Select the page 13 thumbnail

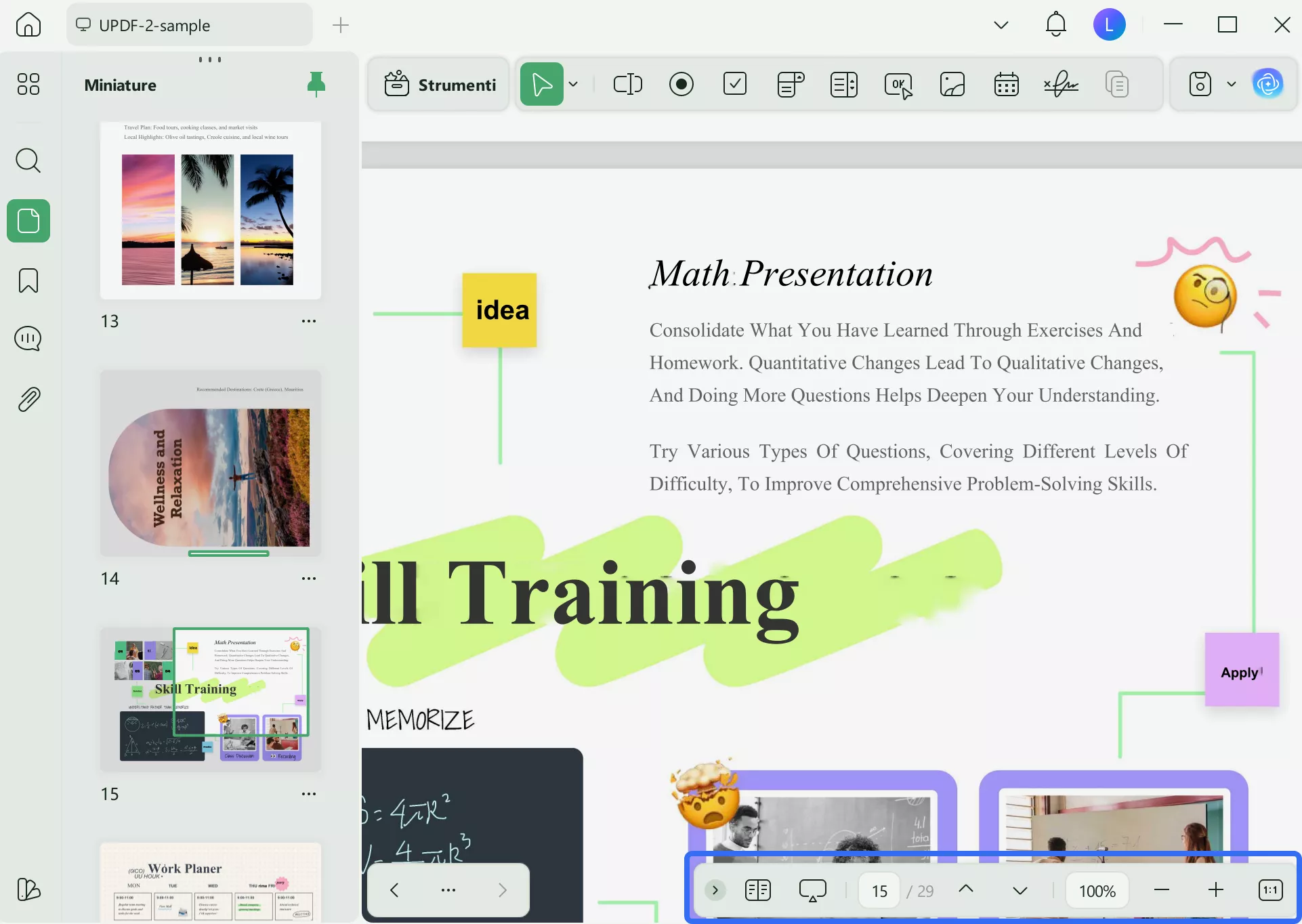(211, 210)
